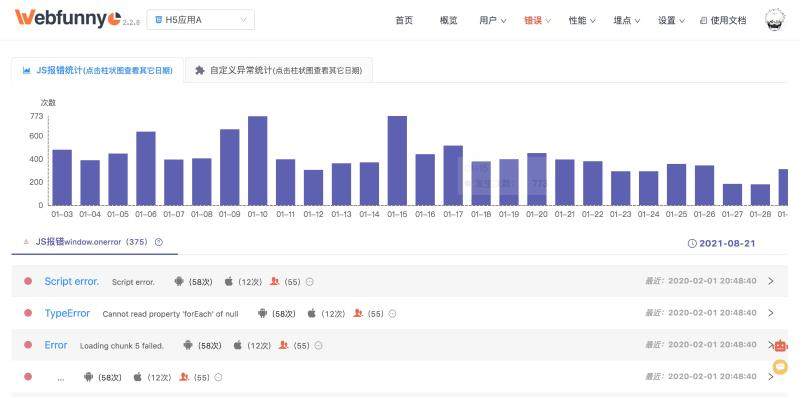Select the 01-06 bar in the chart
The height and width of the screenshot is (397, 800).
146,168
